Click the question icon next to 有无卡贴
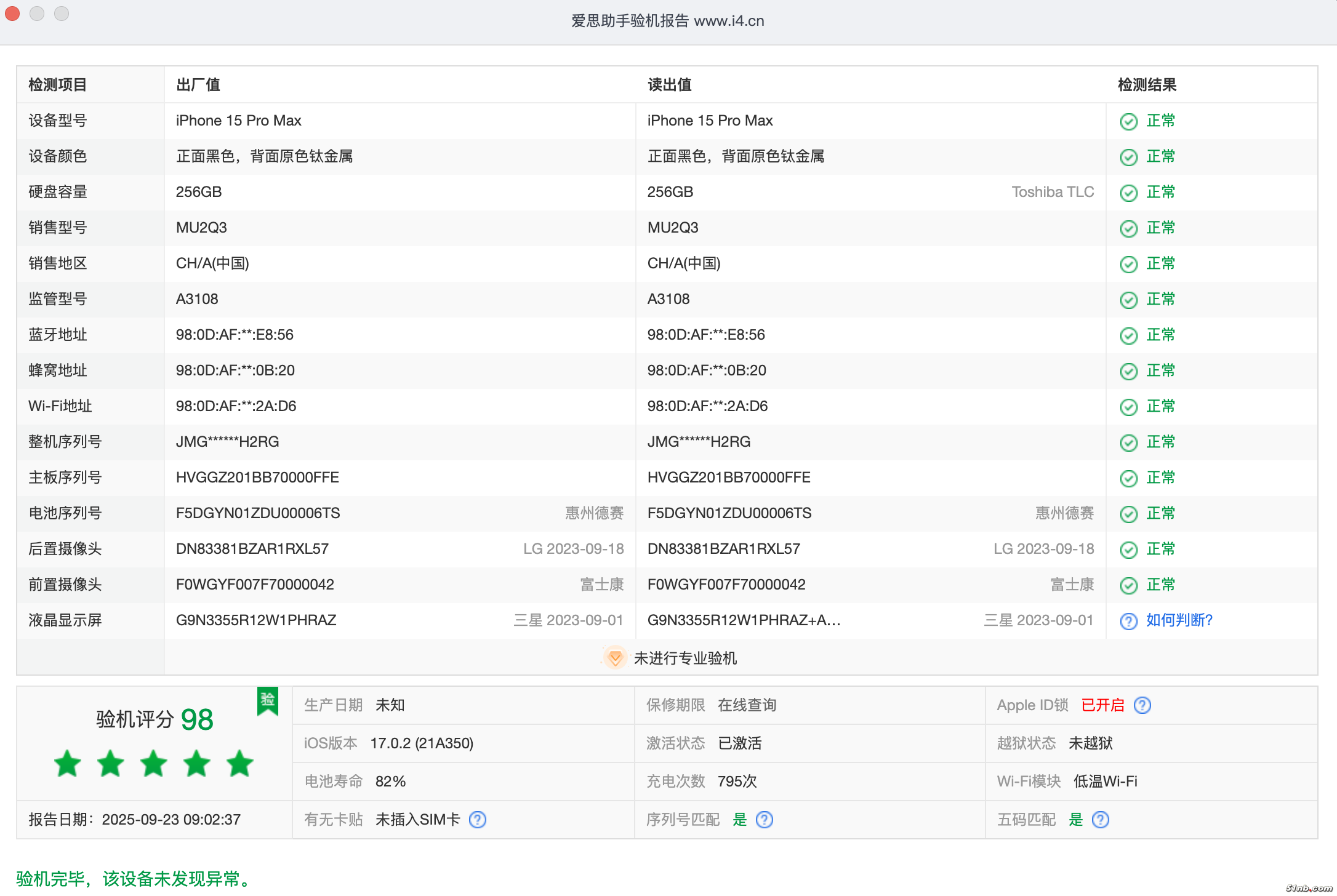 (x=478, y=820)
